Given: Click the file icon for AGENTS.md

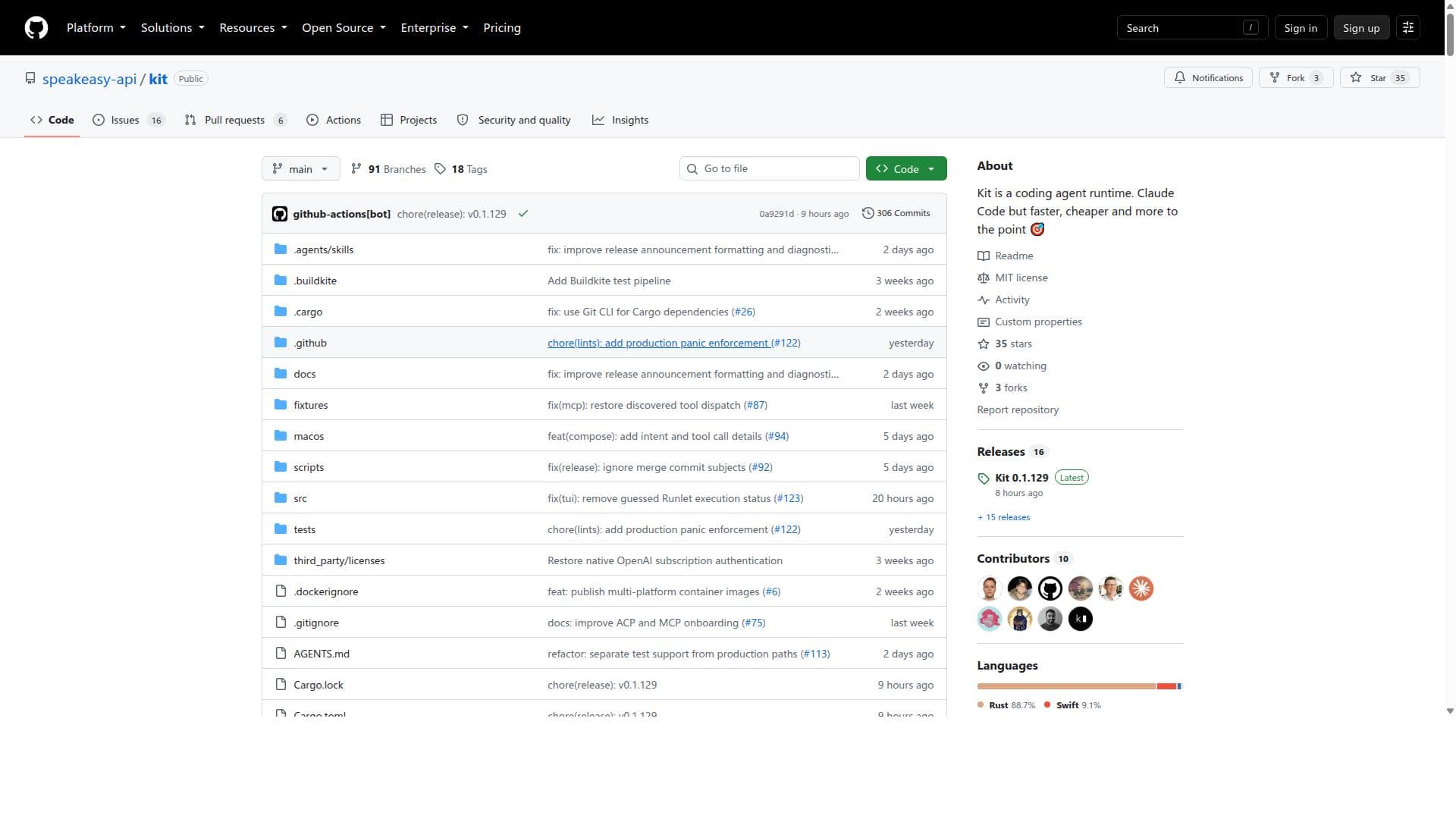Looking at the screenshot, I should tap(281, 654).
